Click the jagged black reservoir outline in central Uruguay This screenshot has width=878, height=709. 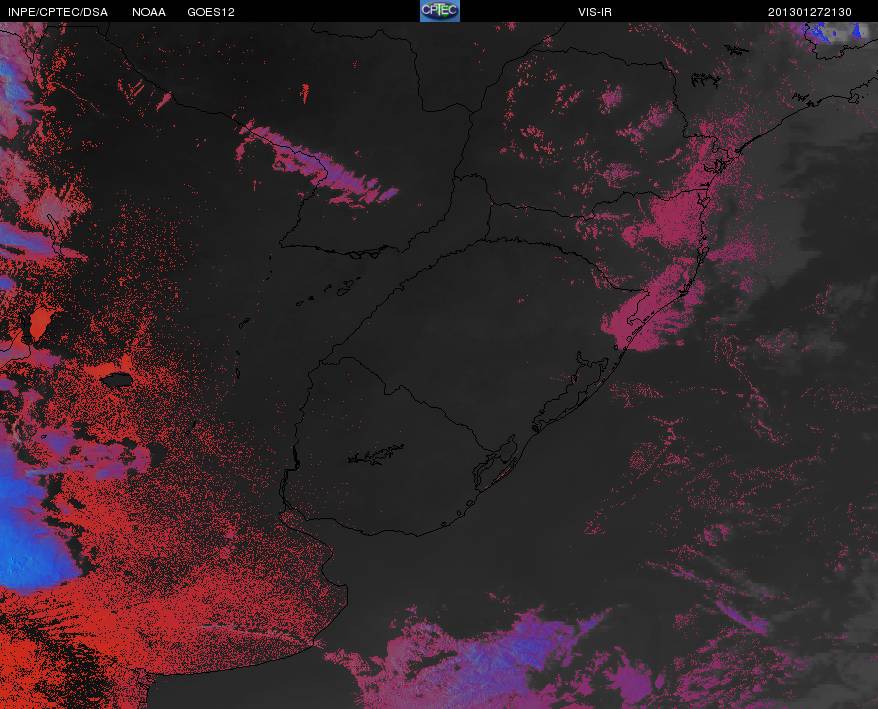(x=376, y=454)
